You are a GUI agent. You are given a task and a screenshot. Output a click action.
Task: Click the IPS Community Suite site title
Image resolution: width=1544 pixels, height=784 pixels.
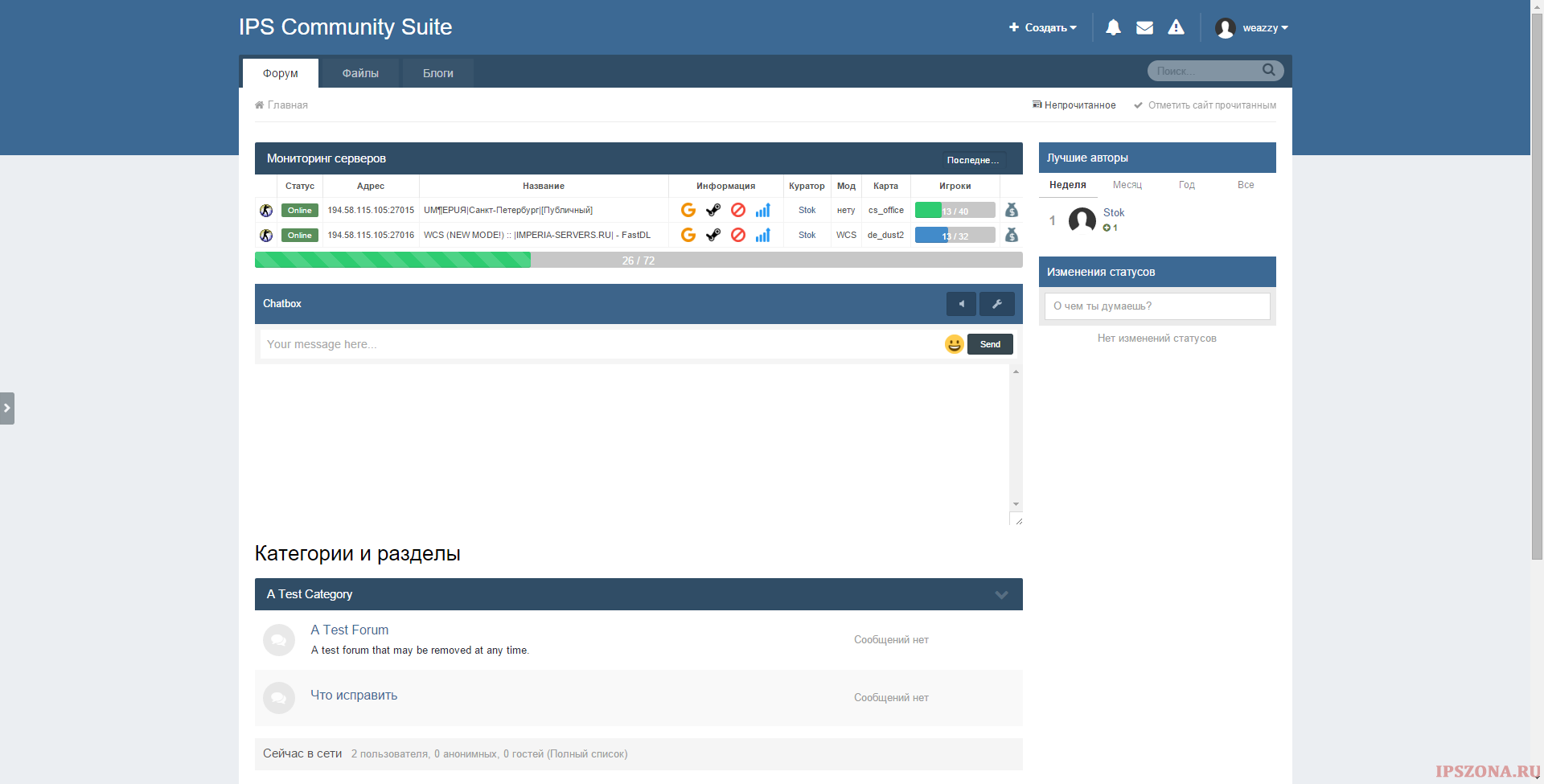coord(346,27)
